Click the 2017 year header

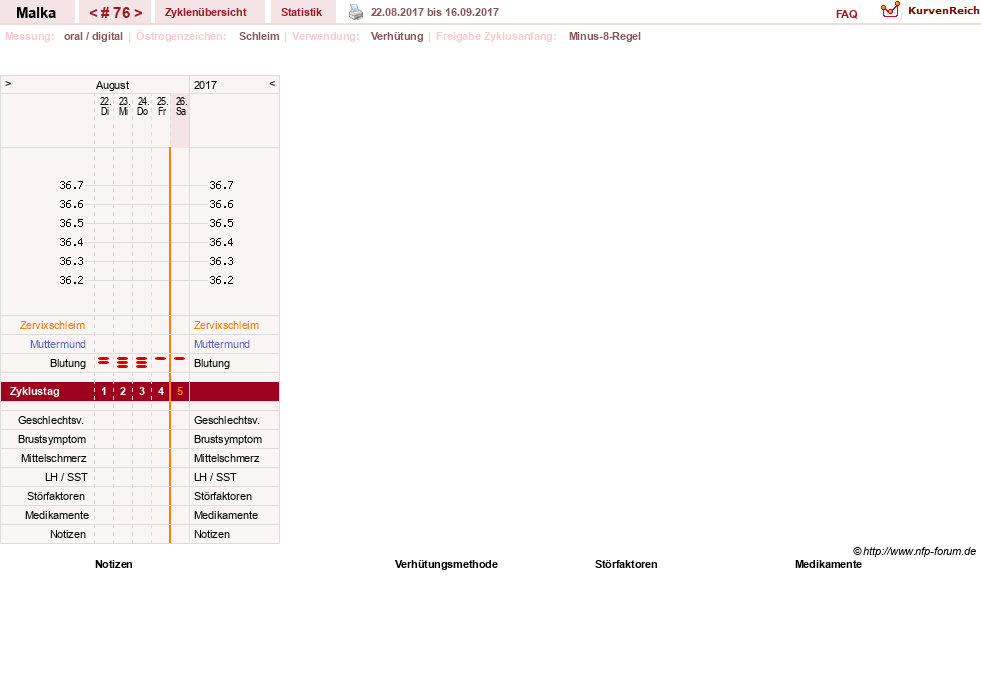point(205,85)
